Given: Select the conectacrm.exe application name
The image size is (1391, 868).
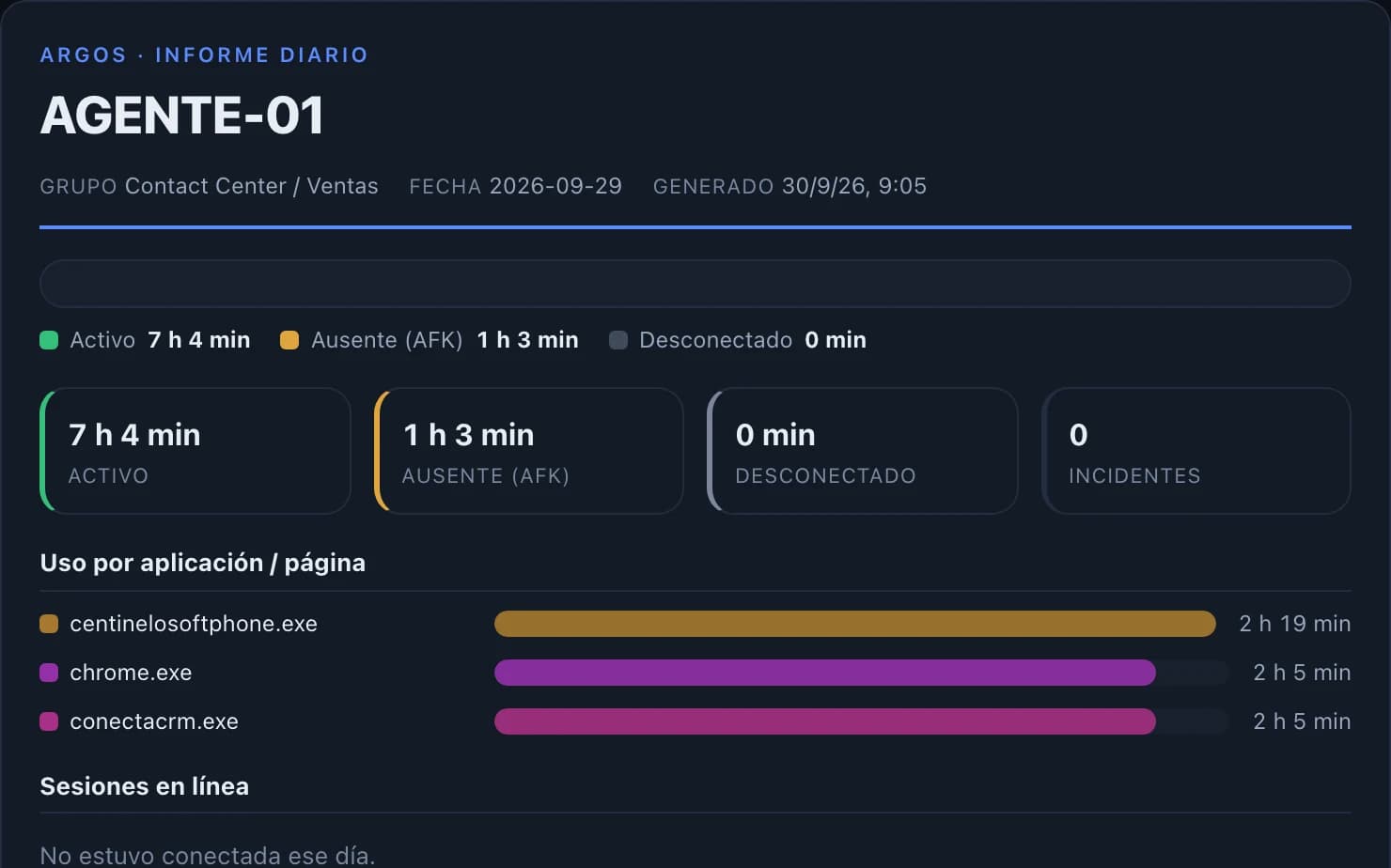Looking at the screenshot, I should (154, 721).
